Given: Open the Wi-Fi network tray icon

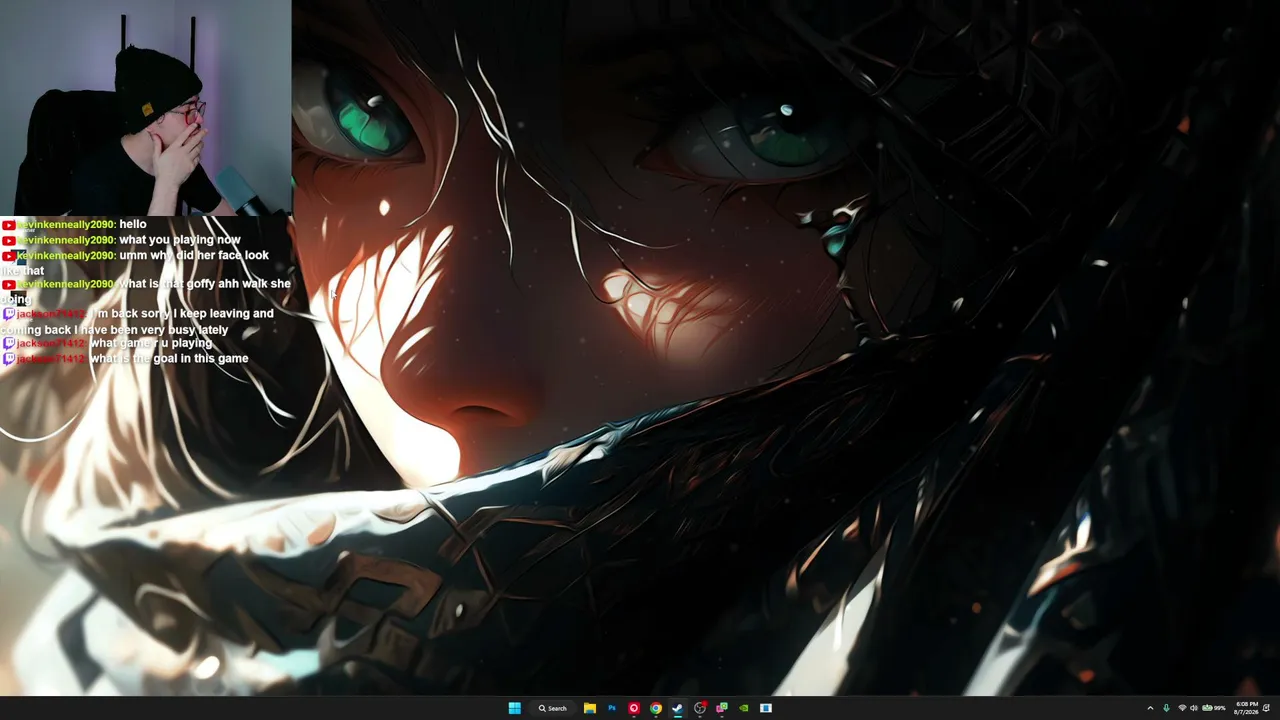Looking at the screenshot, I should [x=1182, y=708].
